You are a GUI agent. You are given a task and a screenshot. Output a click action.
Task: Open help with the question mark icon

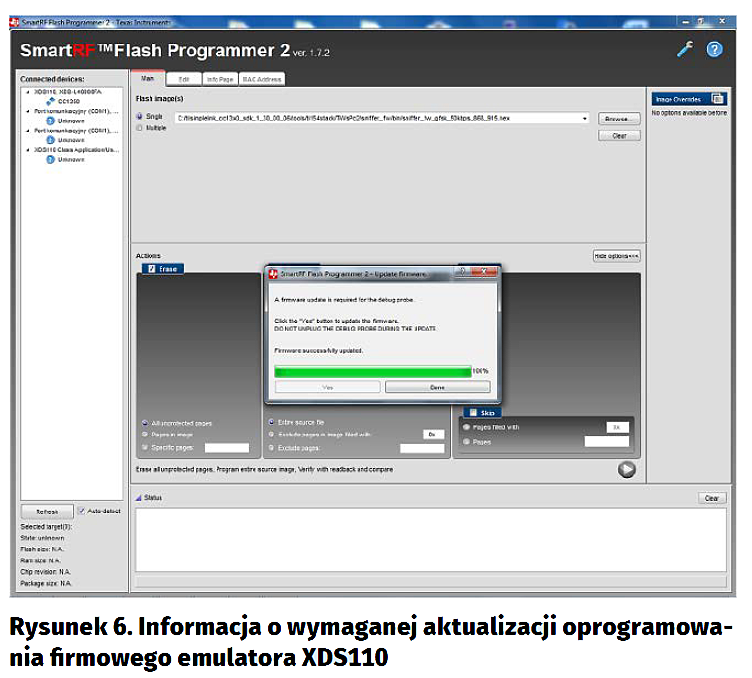tap(715, 49)
